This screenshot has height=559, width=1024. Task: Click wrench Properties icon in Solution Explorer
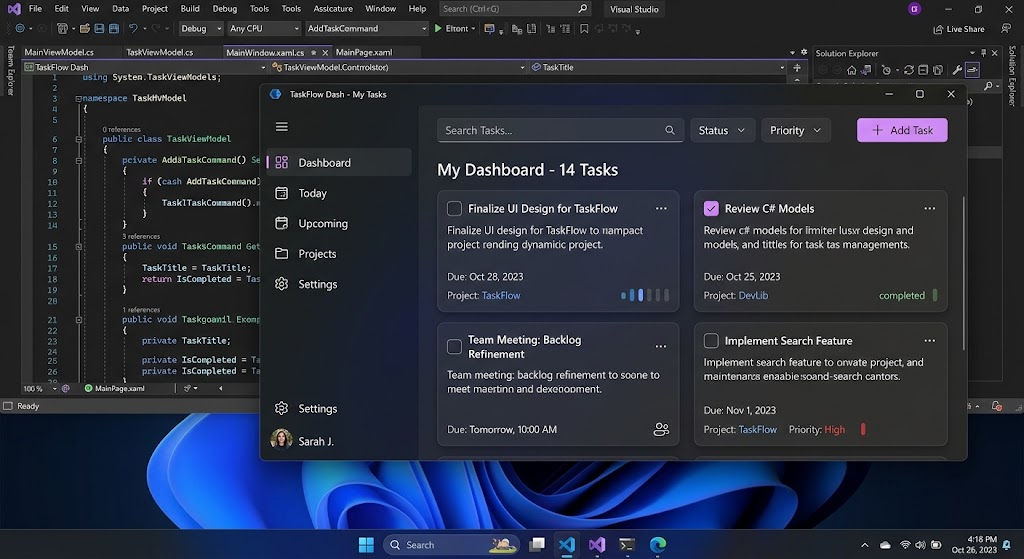[957, 70]
